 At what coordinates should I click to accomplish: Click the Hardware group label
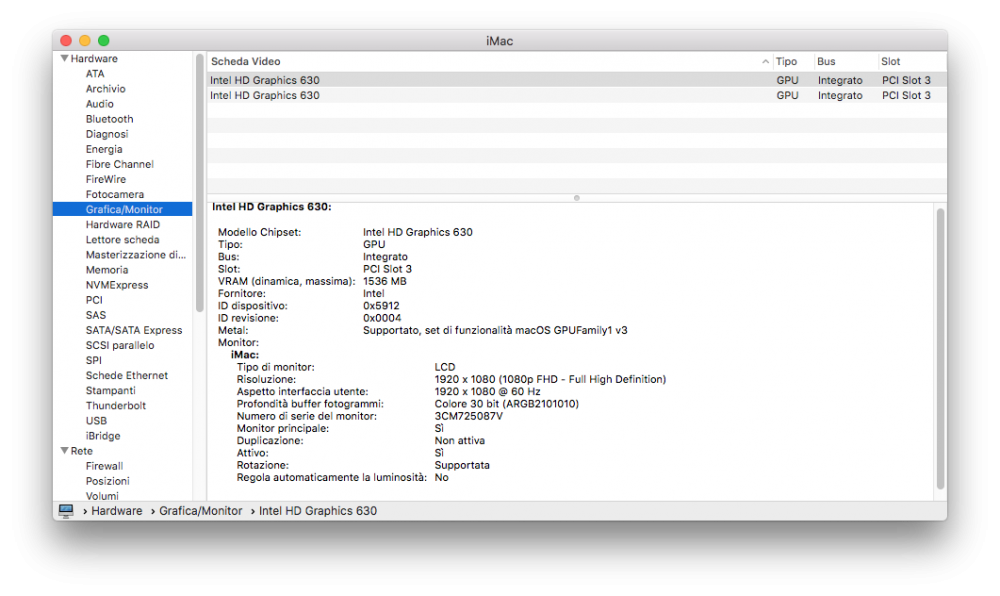(x=94, y=58)
